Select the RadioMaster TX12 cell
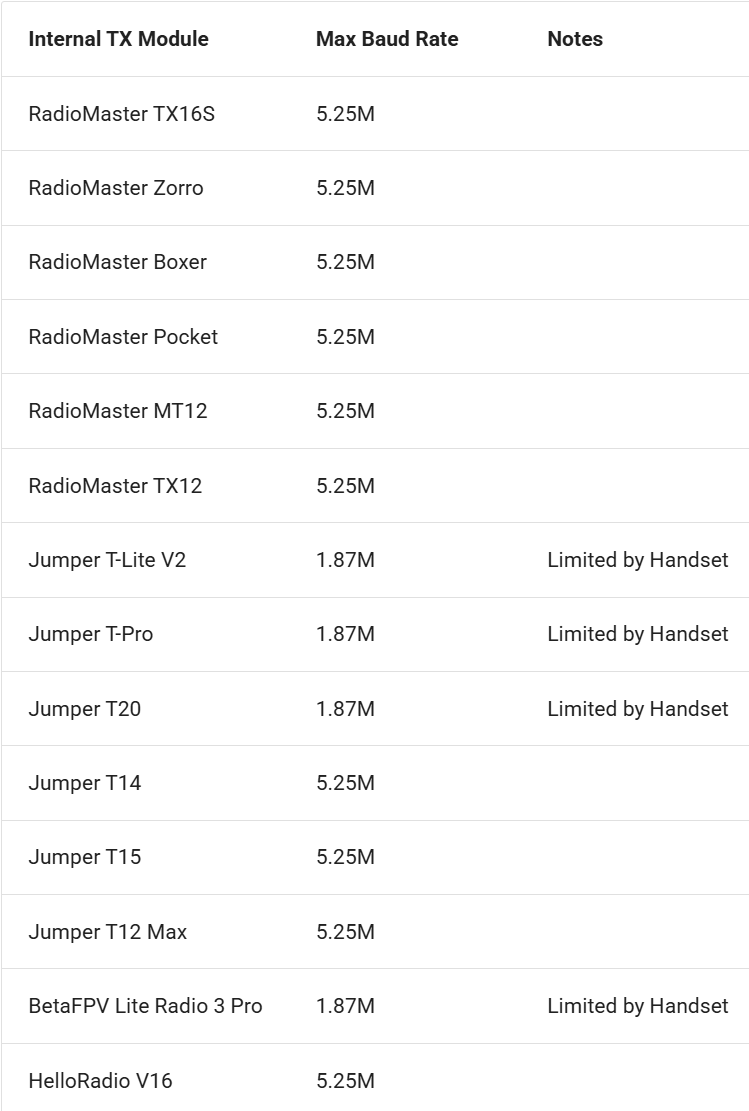This screenshot has width=749, height=1111. coord(115,485)
